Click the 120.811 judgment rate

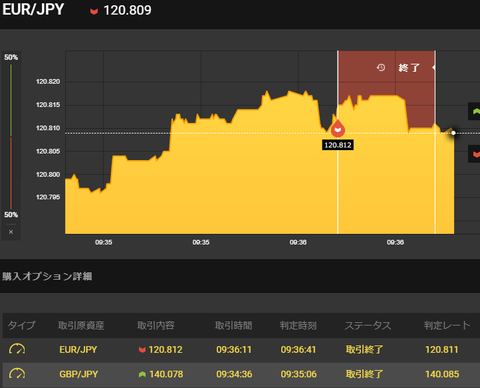click(x=442, y=350)
